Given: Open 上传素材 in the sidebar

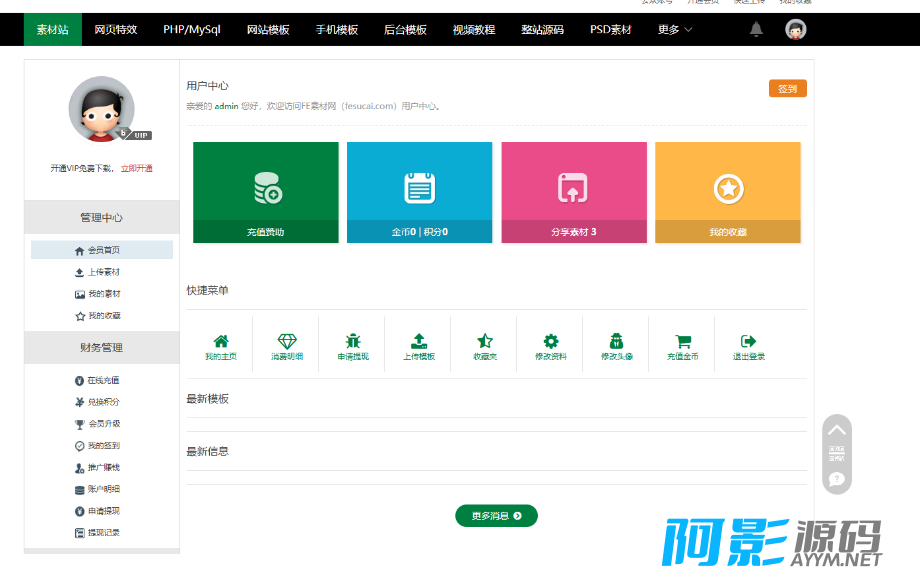Looking at the screenshot, I should (x=97, y=272).
